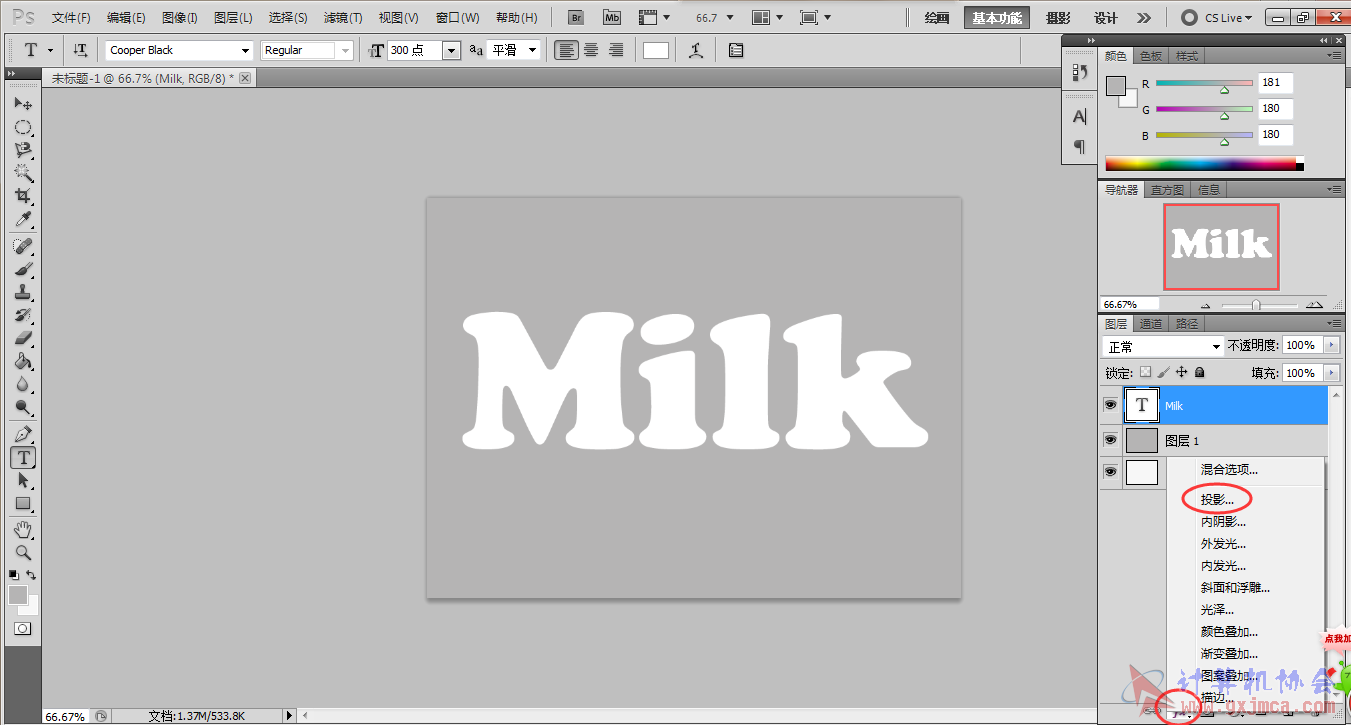This screenshot has width=1351, height=725.
Task: Open warped text options
Action: (696, 50)
